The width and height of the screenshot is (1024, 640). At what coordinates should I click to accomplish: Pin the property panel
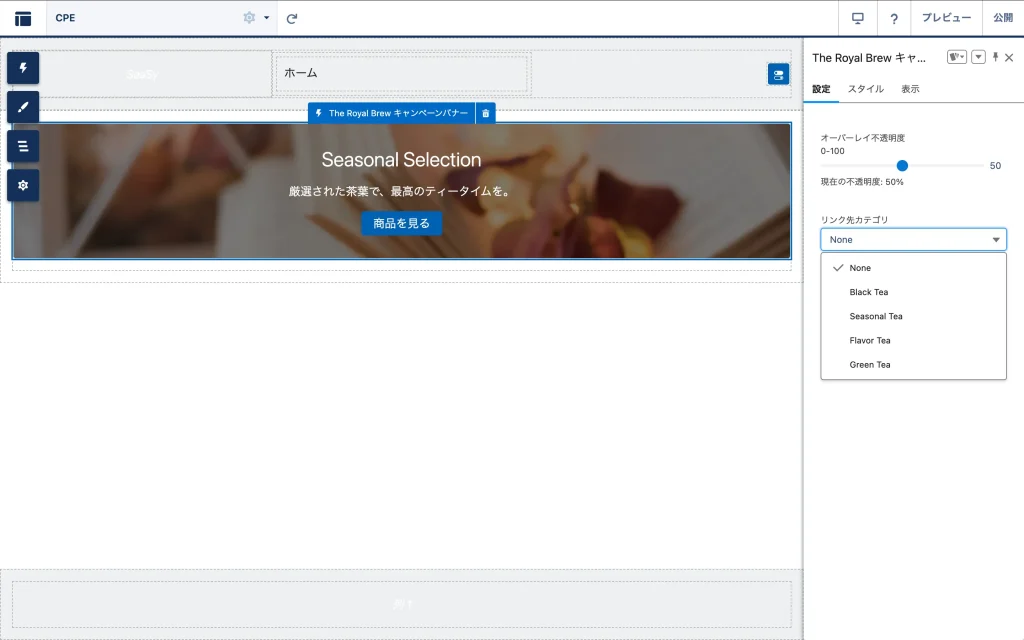[x=995, y=58]
